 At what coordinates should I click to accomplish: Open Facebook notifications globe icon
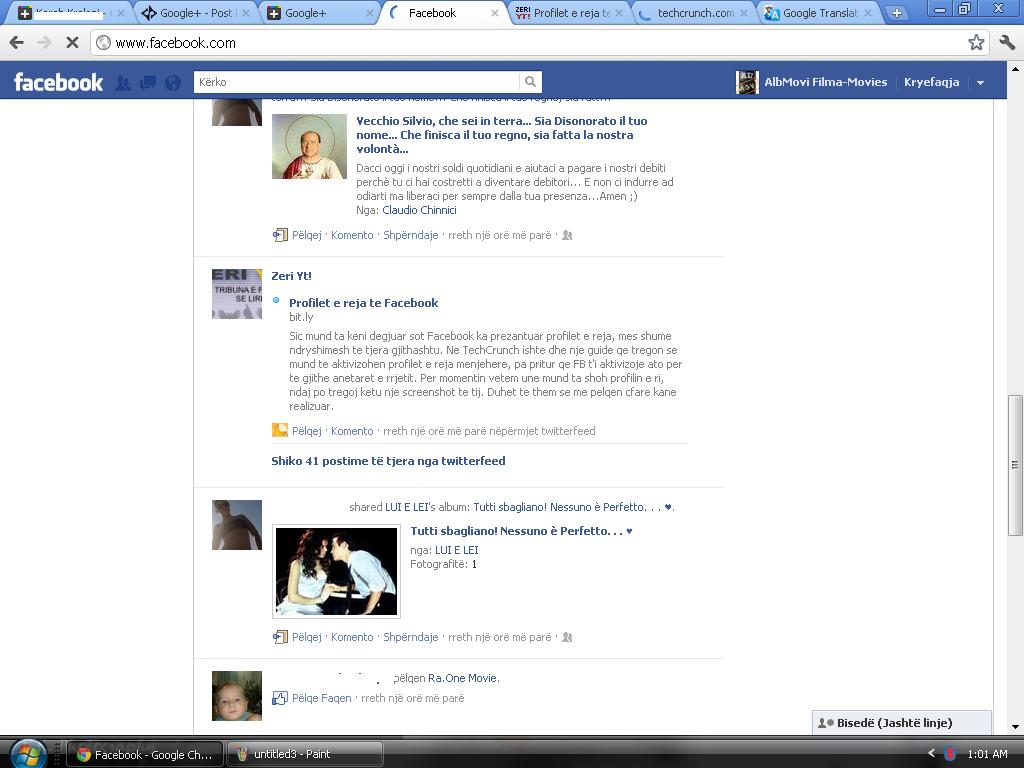[173, 83]
